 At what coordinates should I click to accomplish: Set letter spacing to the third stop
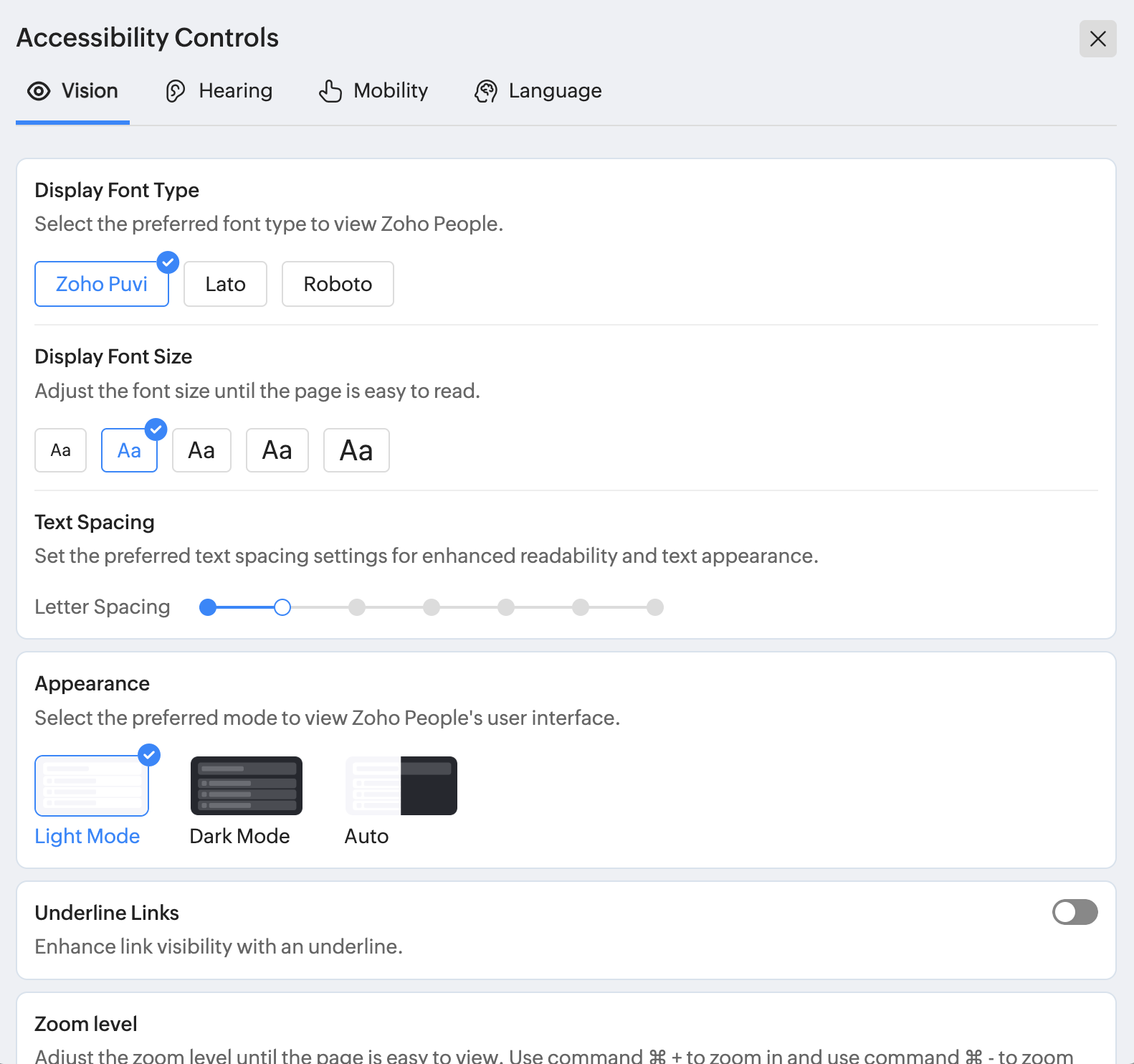pos(357,608)
